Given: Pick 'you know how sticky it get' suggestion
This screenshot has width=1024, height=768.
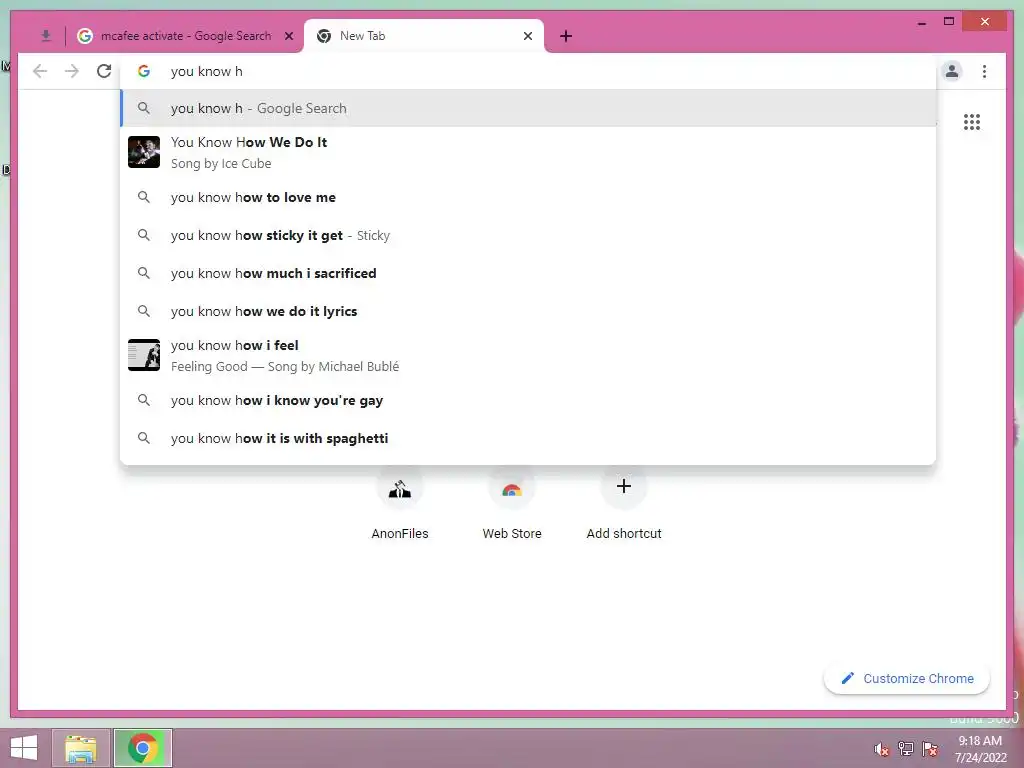Looking at the screenshot, I should [x=528, y=235].
